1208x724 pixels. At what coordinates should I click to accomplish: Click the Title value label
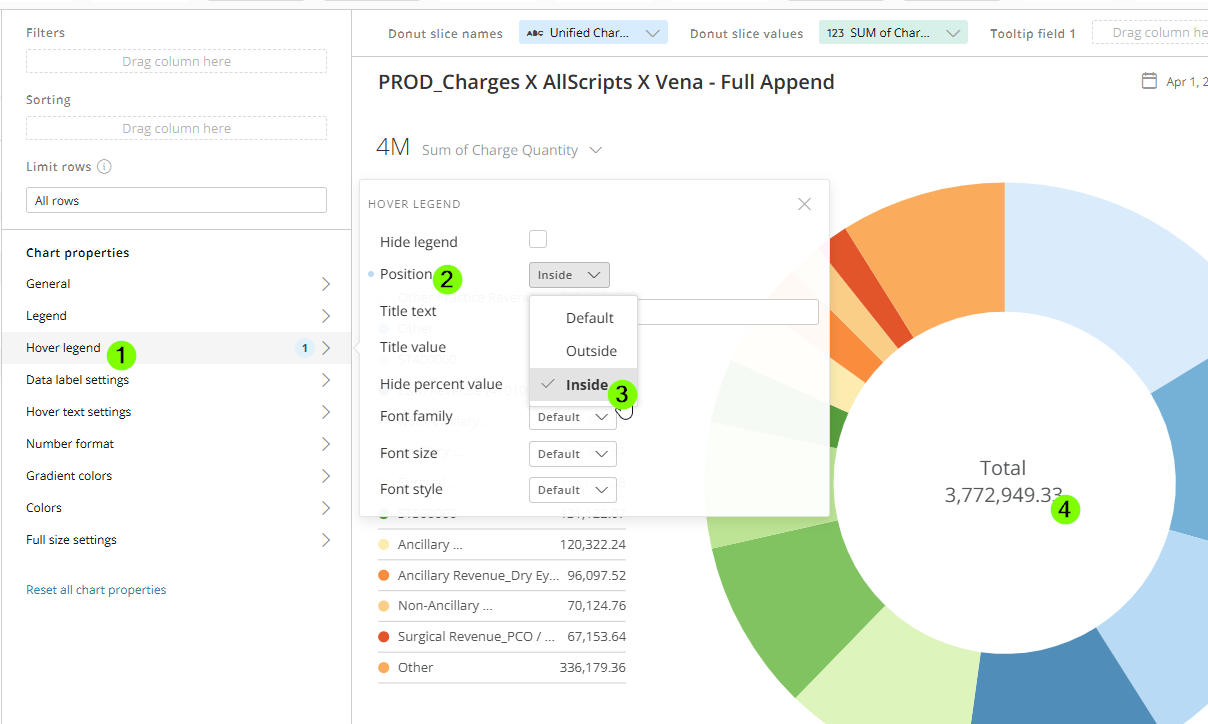click(x=413, y=347)
